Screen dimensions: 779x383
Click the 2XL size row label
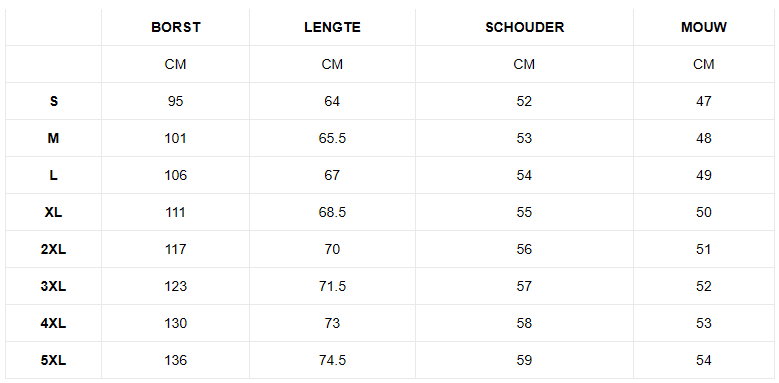53,249
